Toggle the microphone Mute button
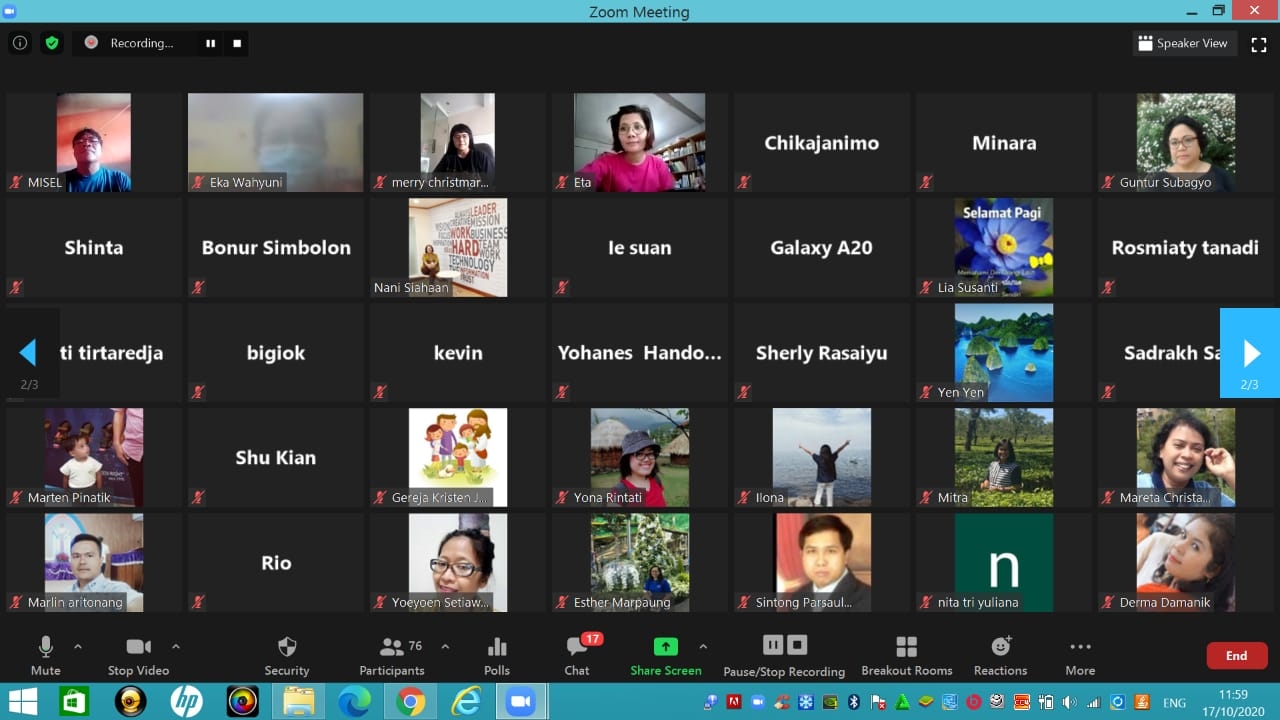1280x720 pixels. tap(45, 655)
